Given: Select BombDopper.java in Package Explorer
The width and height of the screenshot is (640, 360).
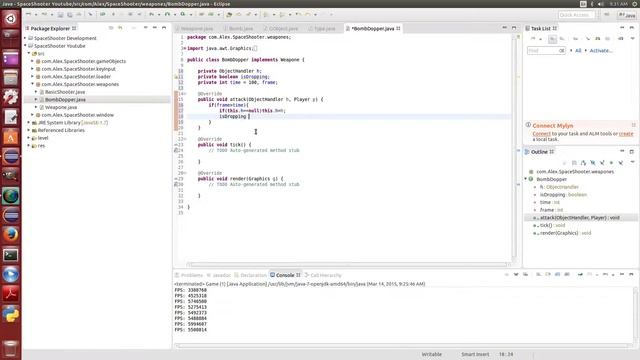Looking at the screenshot, I should pos(65,100).
